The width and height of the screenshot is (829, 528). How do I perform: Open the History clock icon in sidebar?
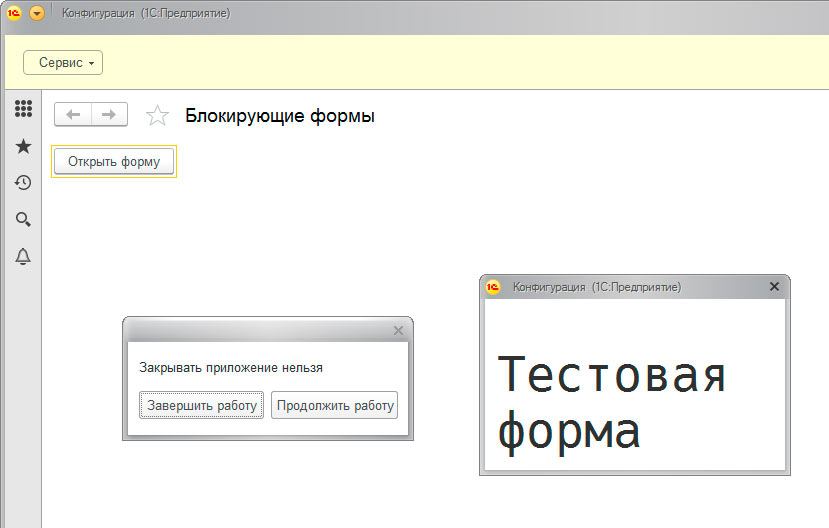tap(23, 183)
